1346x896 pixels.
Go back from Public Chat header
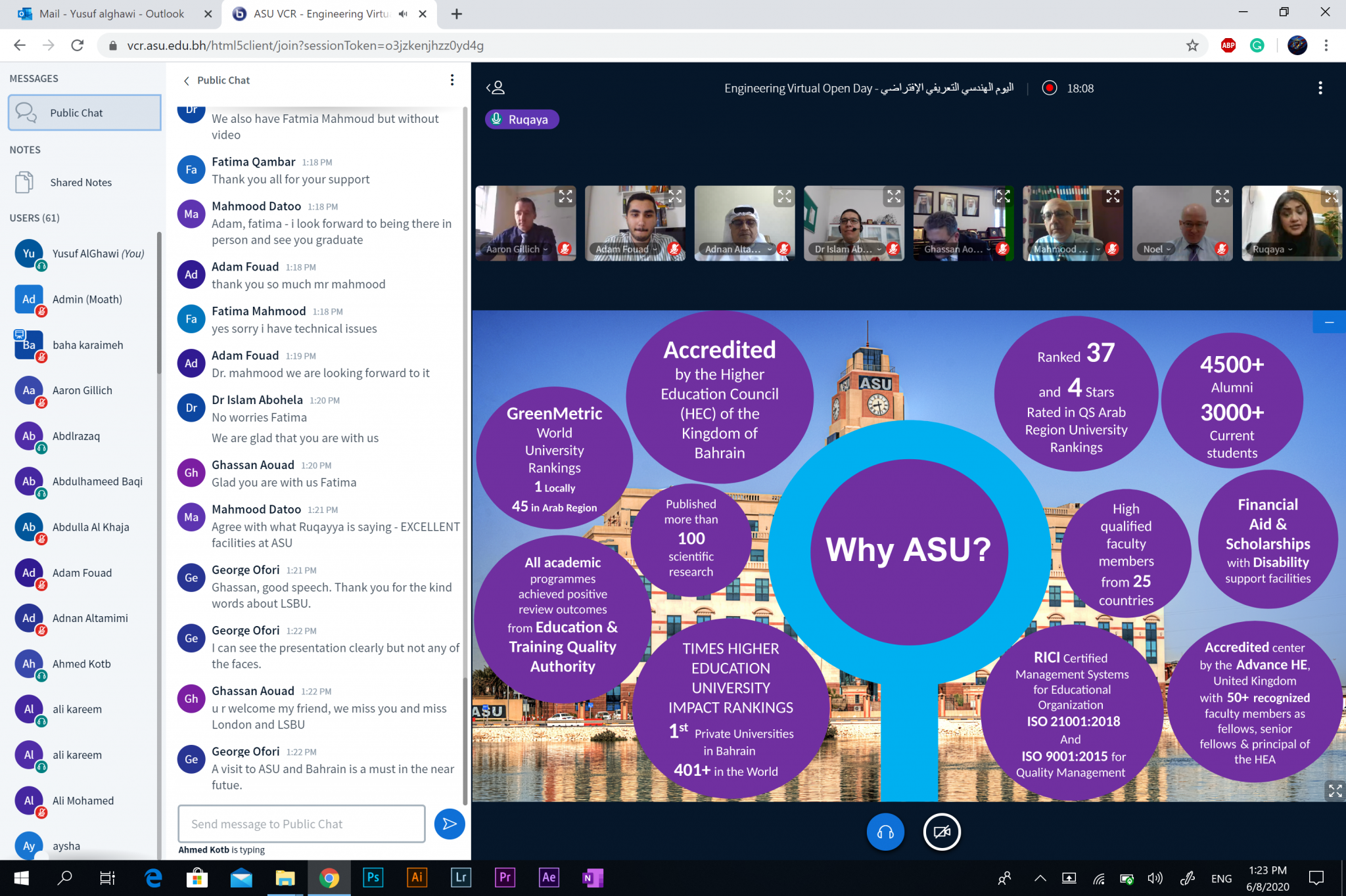[x=187, y=81]
